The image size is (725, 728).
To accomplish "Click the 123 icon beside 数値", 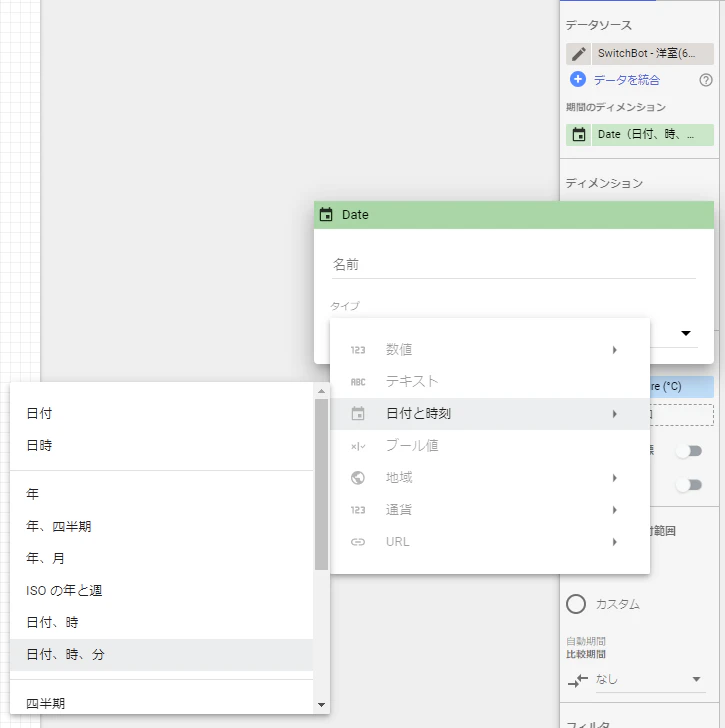I will click(x=358, y=350).
